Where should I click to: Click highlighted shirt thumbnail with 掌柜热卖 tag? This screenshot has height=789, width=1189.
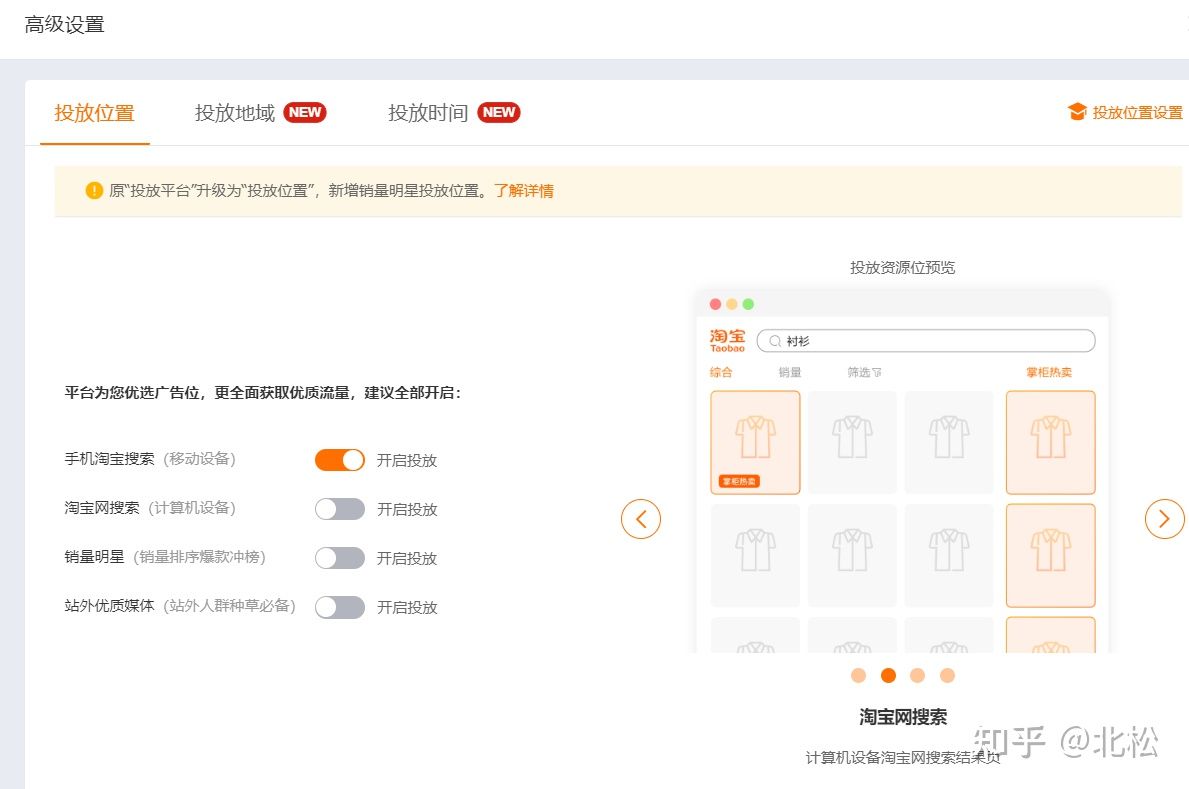[755, 442]
